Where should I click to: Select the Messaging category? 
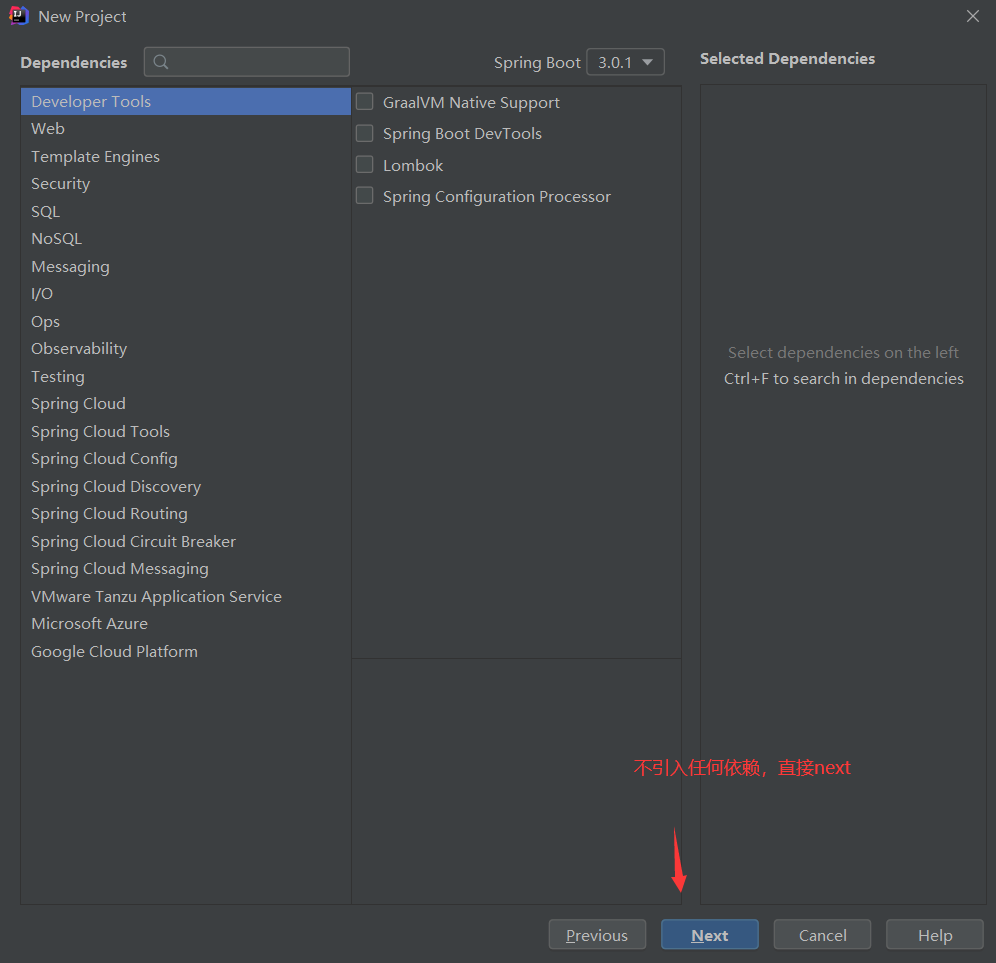click(x=185, y=266)
